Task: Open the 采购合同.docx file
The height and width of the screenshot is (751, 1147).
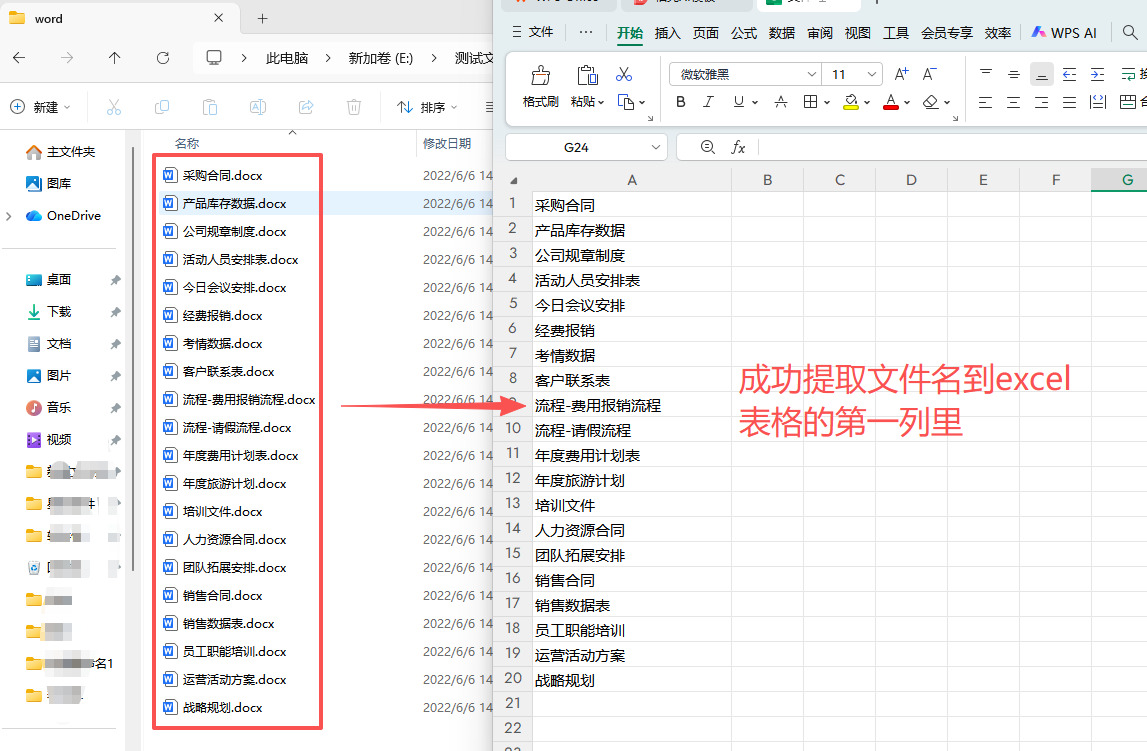Action: click(x=222, y=175)
